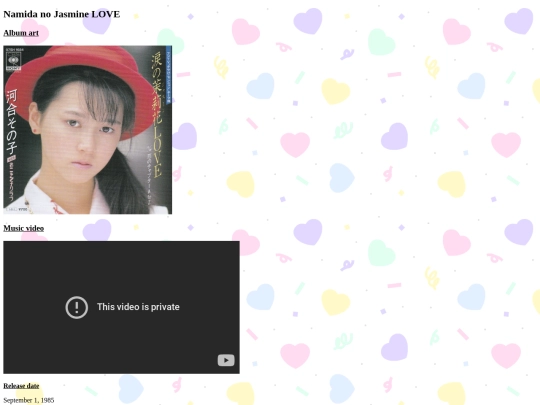Click the YouTube logo in the video player
The image size is (540, 405).
[226, 360]
